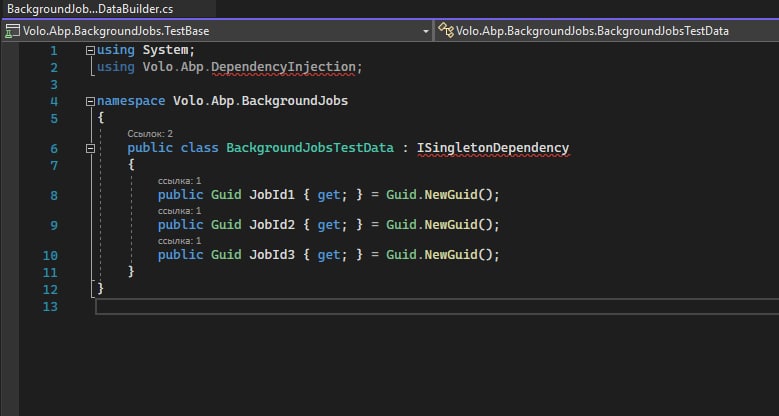
Task: Click the underlined DependencyInjection namespace
Action: coord(283,67)
